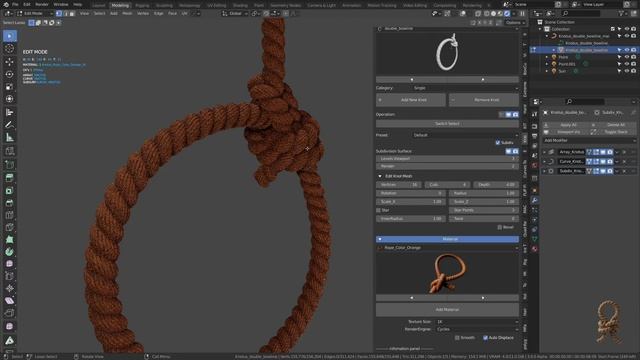This screenshot has width=640, height=360.
Task: Click the Add Material button
Action: [447, 310]
